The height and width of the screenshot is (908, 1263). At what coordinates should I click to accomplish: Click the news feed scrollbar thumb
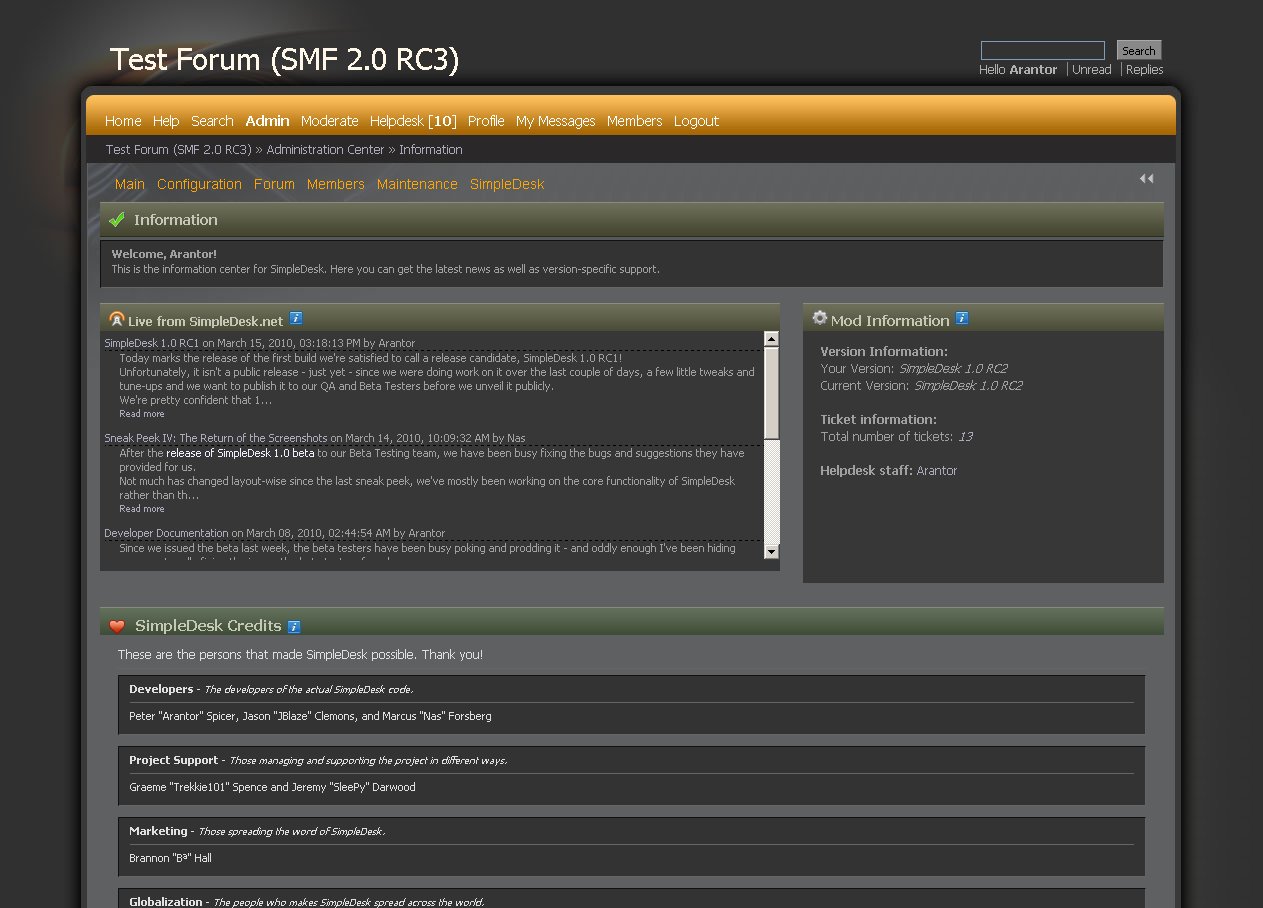771,392
